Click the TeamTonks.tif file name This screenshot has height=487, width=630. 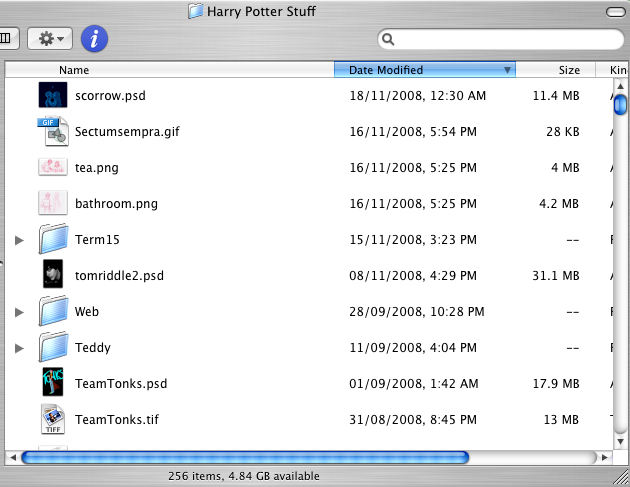point(117,419)
